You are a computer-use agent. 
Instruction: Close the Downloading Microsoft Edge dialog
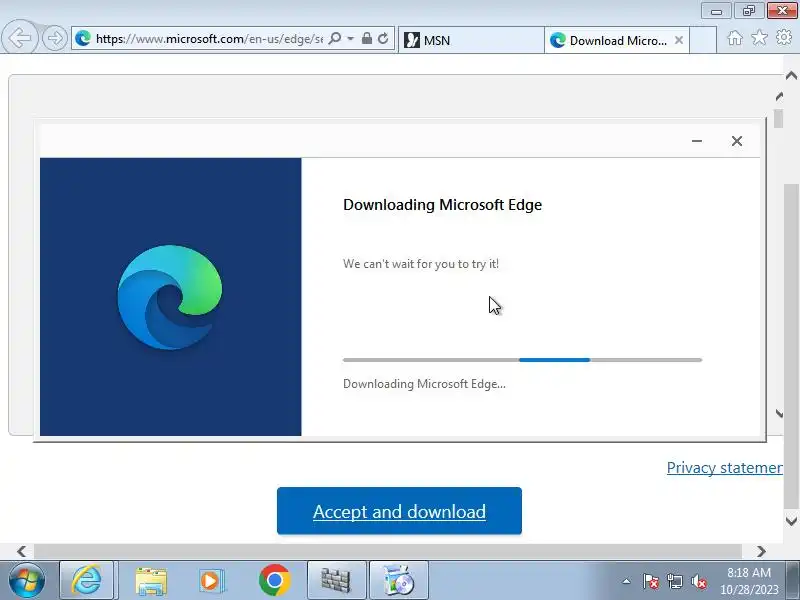coord(737,141)
